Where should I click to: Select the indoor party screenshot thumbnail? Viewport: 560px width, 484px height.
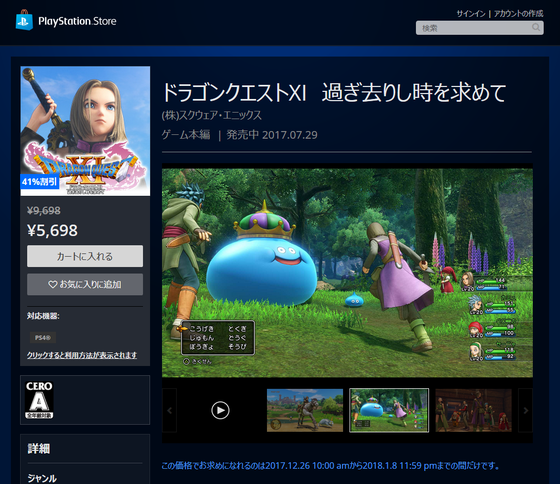coord(473,410)
